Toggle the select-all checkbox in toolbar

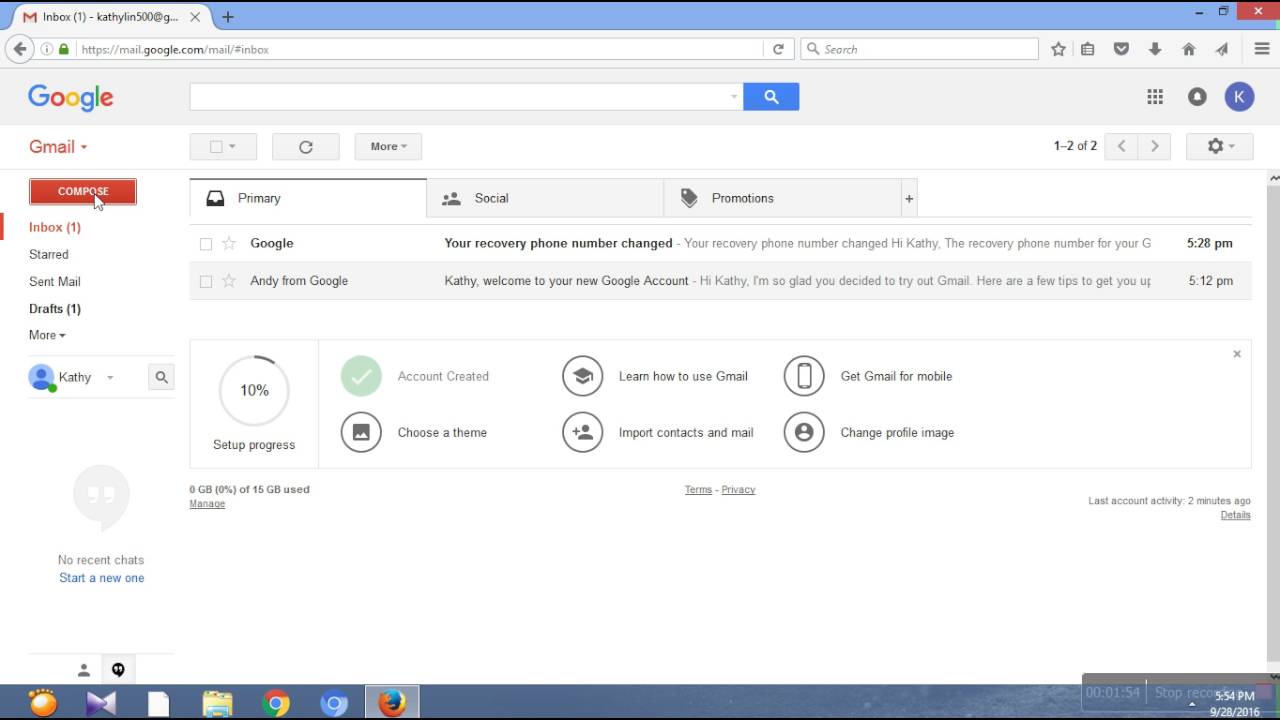coord(216,147)
